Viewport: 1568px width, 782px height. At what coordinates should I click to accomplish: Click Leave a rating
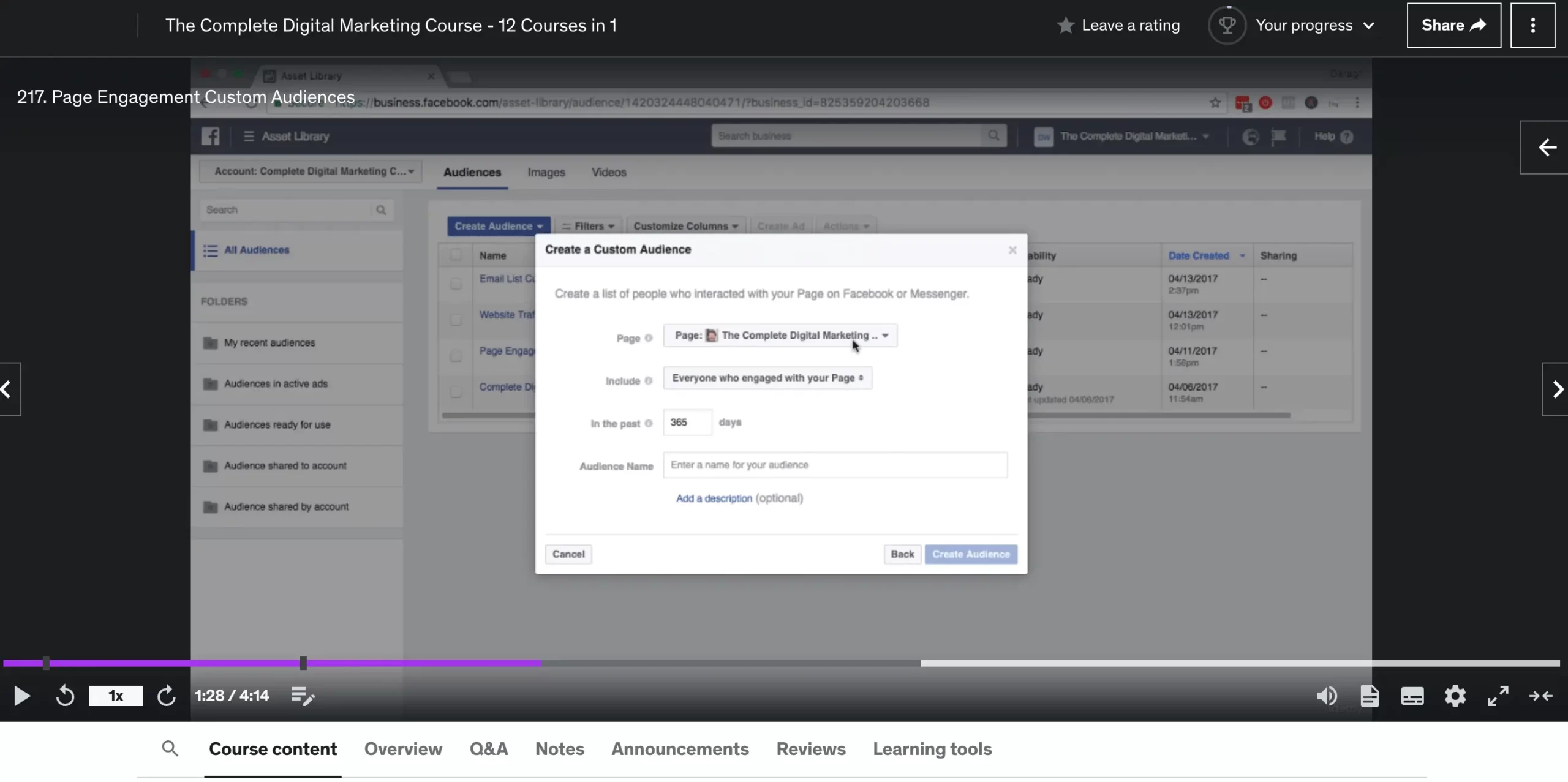point(1118,25)
